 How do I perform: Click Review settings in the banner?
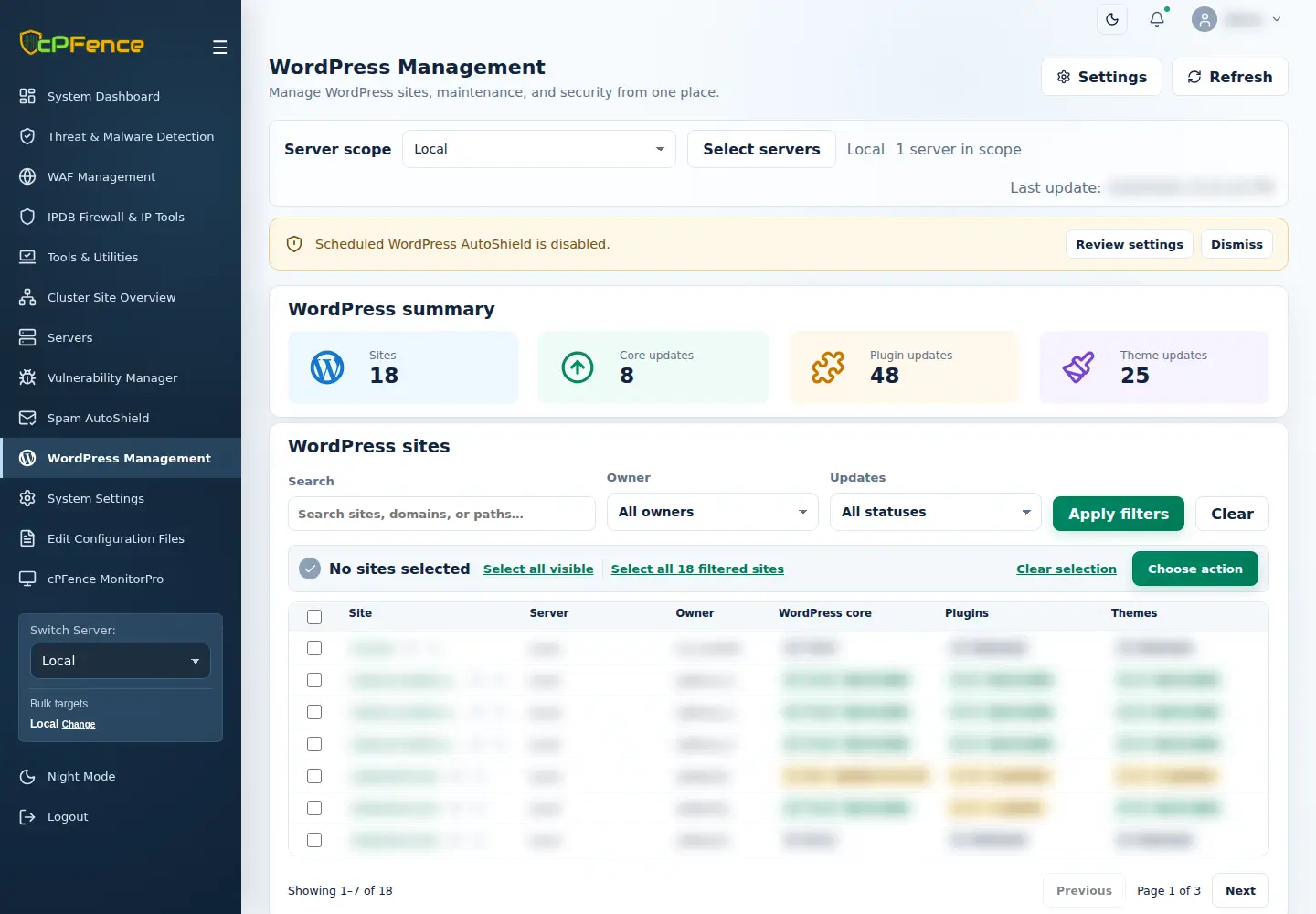(1130, 244)
